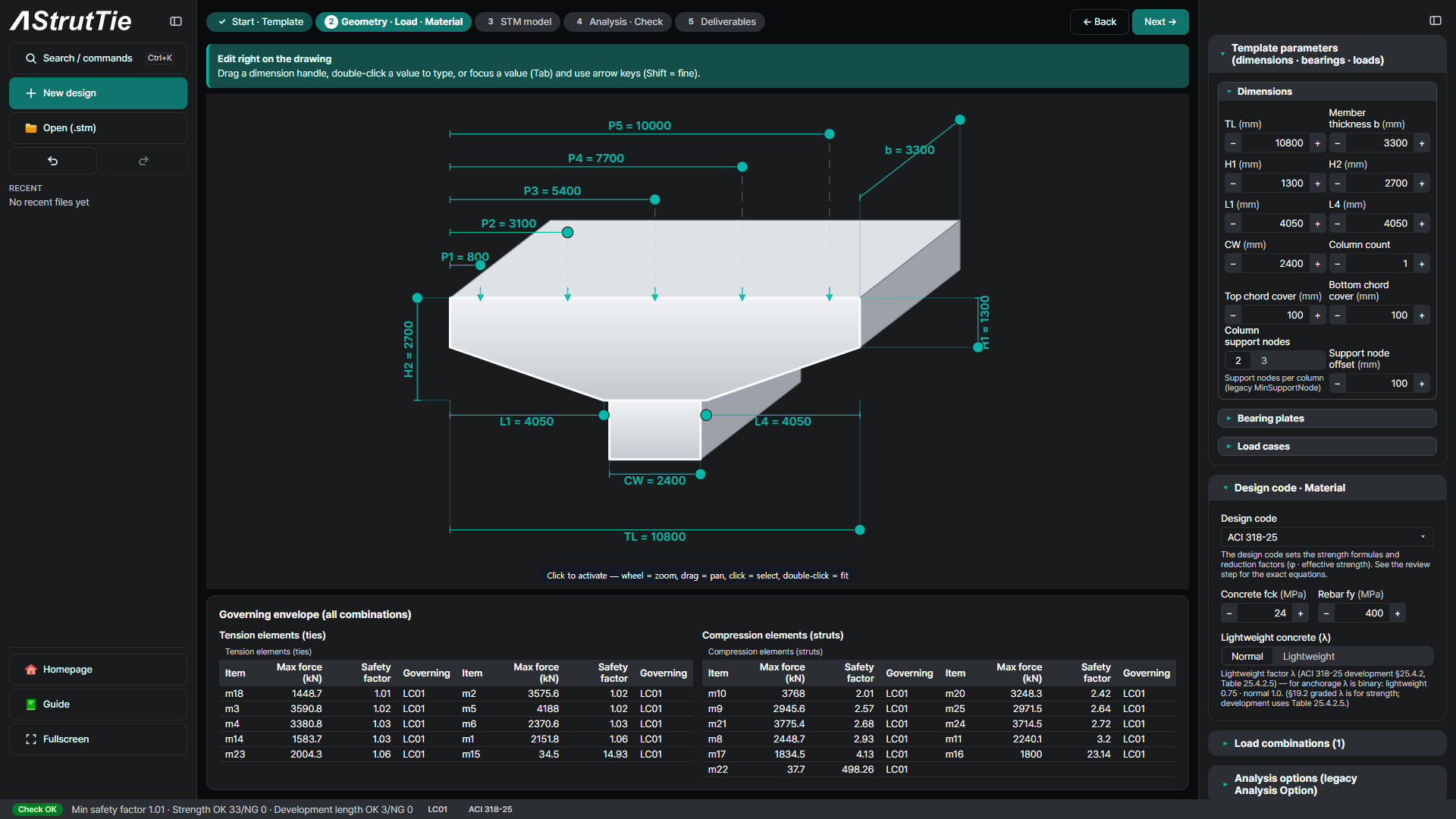Click the undo arrow icon
1456x819 pixels.
point(53,161)
